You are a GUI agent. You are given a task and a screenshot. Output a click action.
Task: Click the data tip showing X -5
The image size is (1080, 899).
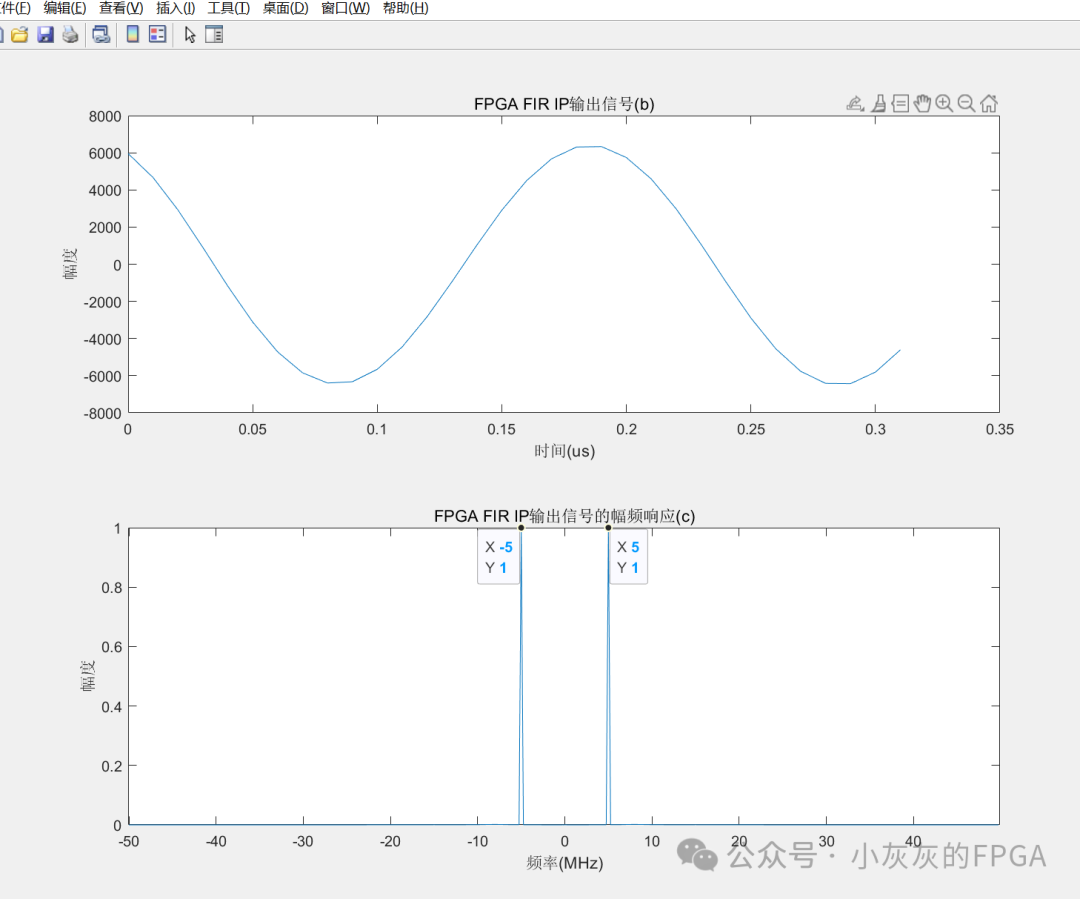(x=499, y=557)
